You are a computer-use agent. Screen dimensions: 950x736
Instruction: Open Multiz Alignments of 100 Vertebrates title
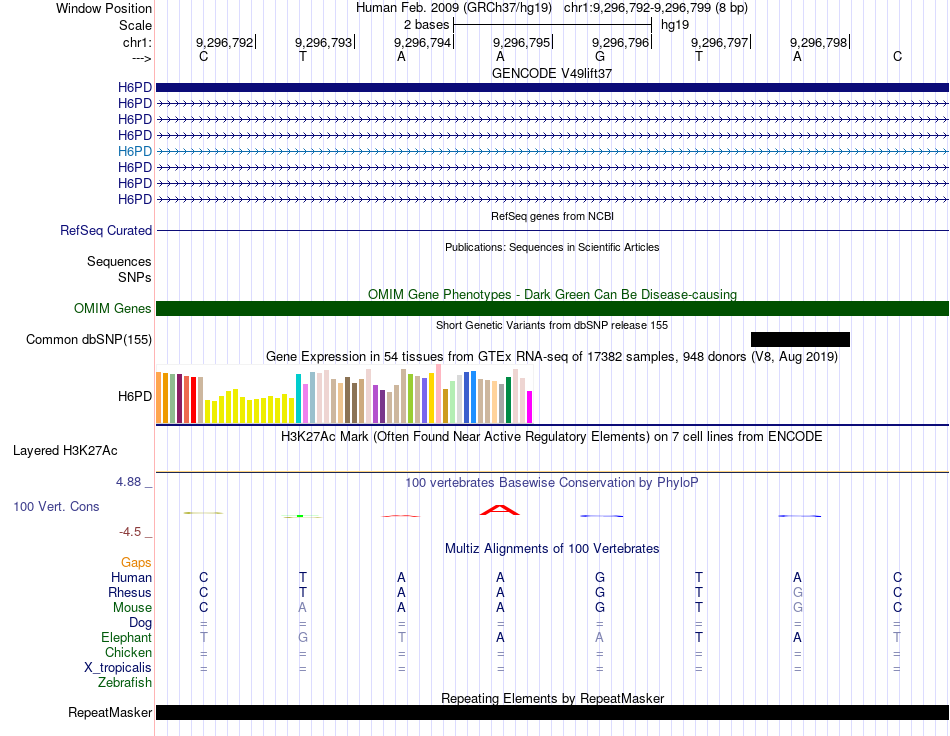[x=552, y=549]
